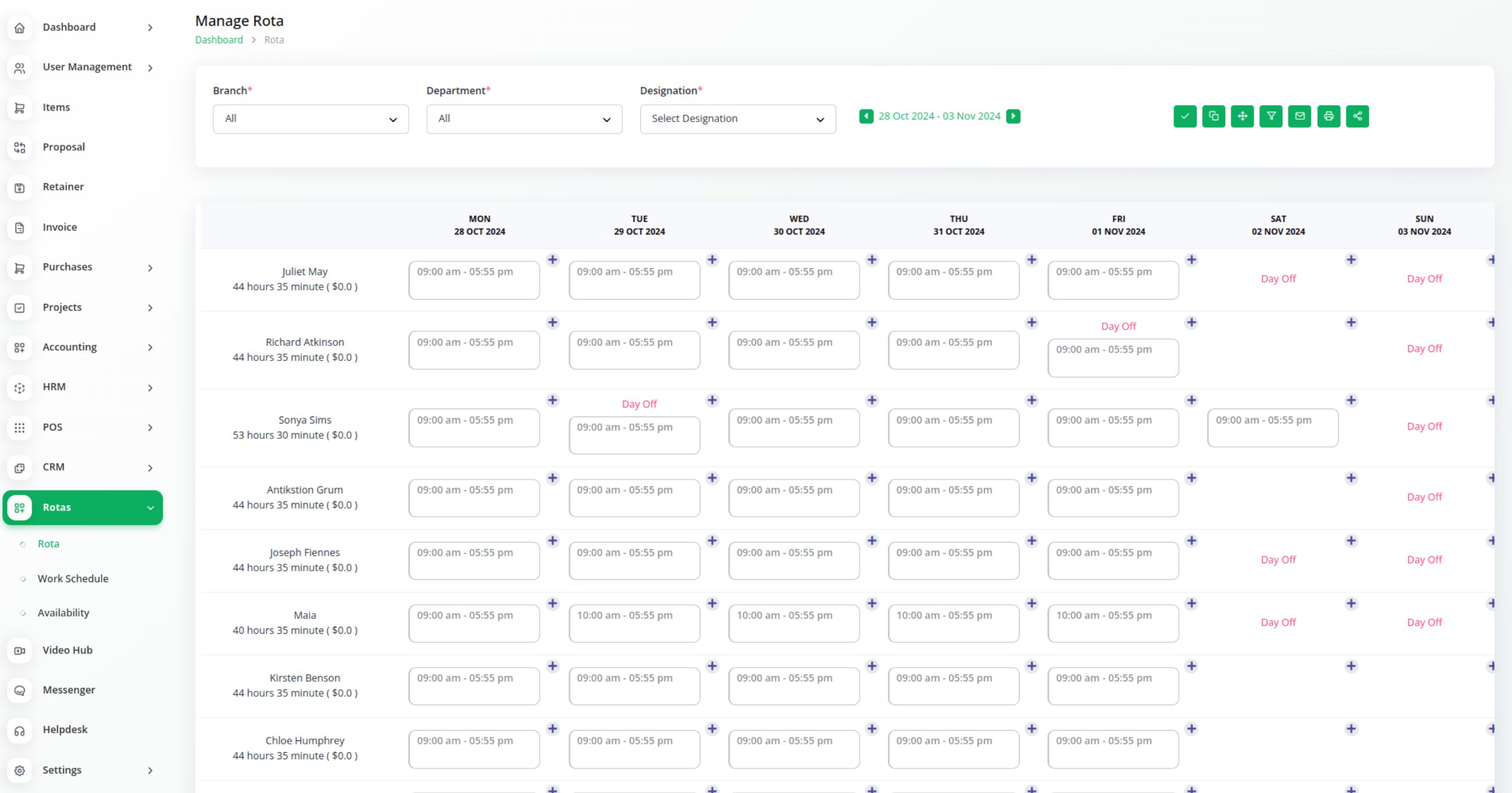Click Sonya Sims' Tuesday Day Off label
Screen dimensions: 1512x793
[639, 404]
